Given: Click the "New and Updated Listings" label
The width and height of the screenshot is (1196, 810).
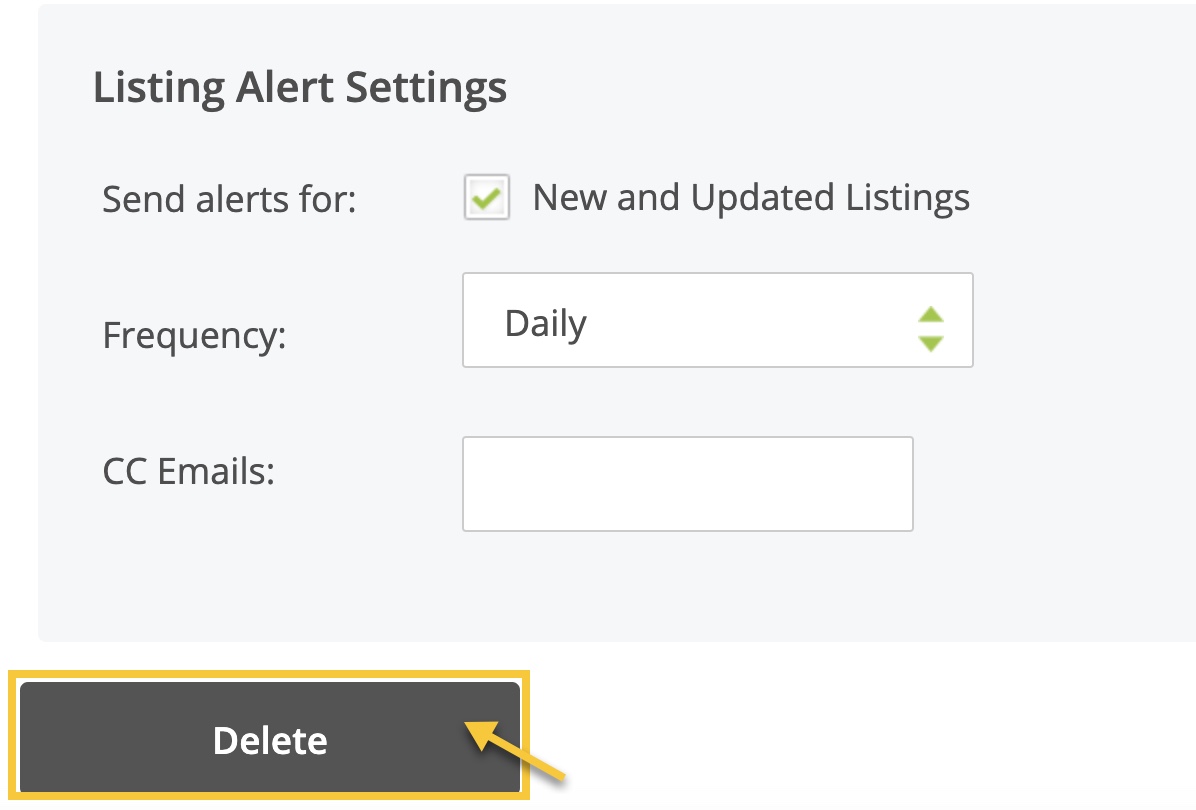Looking at the screenshot, I should pyautogui.click(x=750, y=197).
